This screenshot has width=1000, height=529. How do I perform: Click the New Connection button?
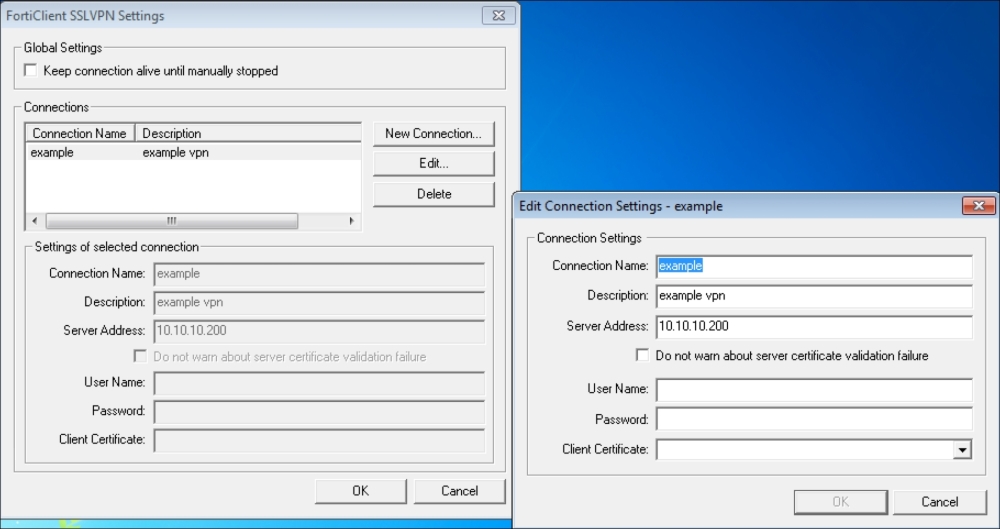click(433, 133)
